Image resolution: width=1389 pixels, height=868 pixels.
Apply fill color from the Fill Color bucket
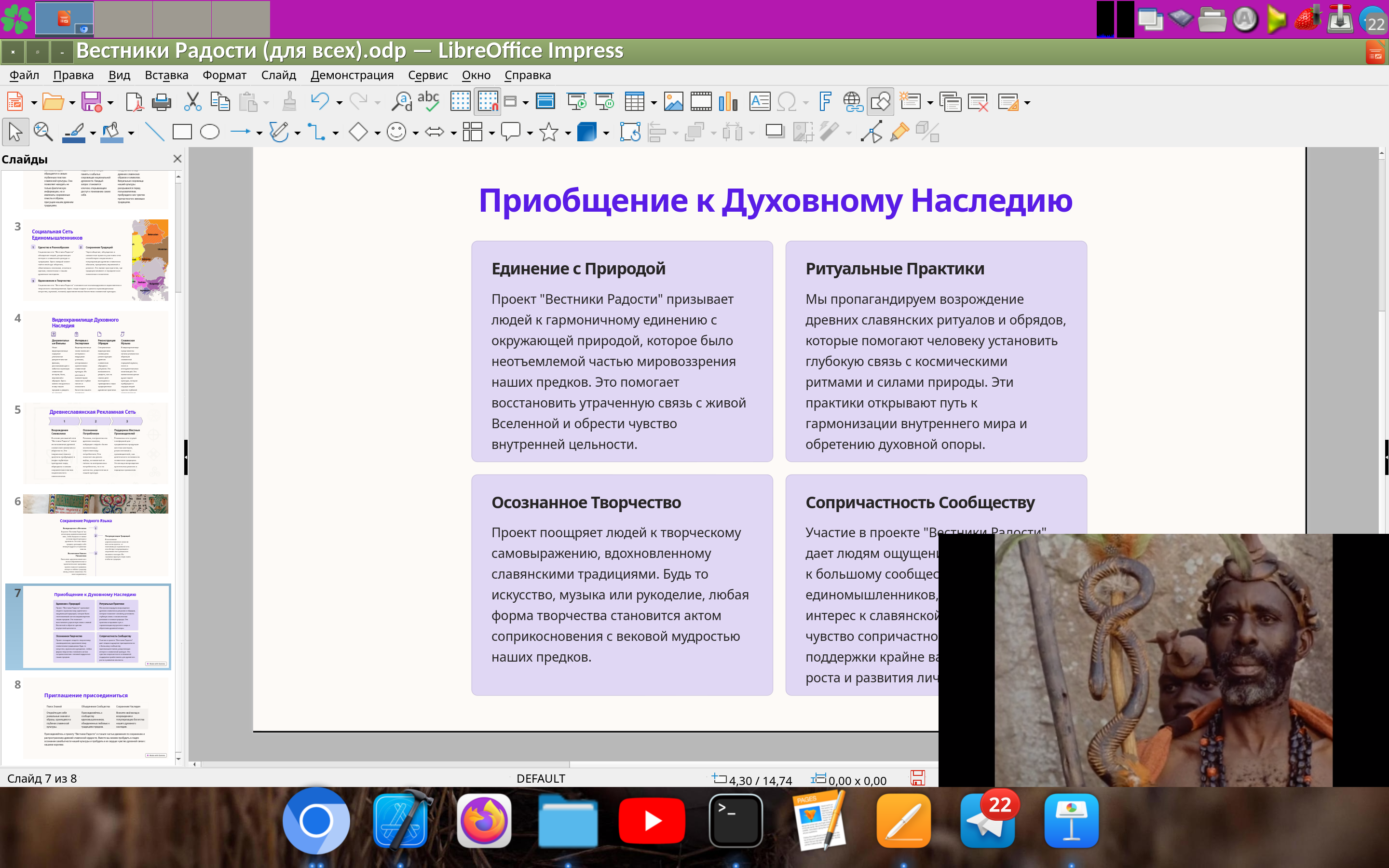pos(112,133)
